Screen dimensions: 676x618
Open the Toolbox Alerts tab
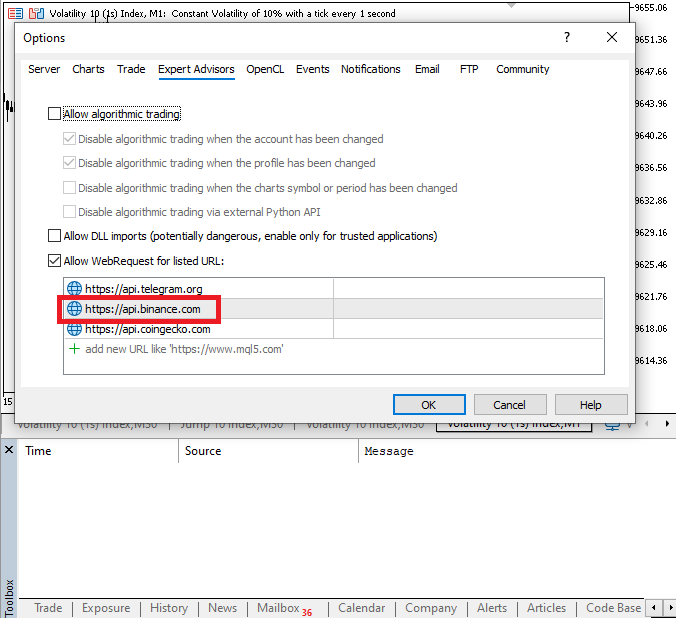coord(492,608)
